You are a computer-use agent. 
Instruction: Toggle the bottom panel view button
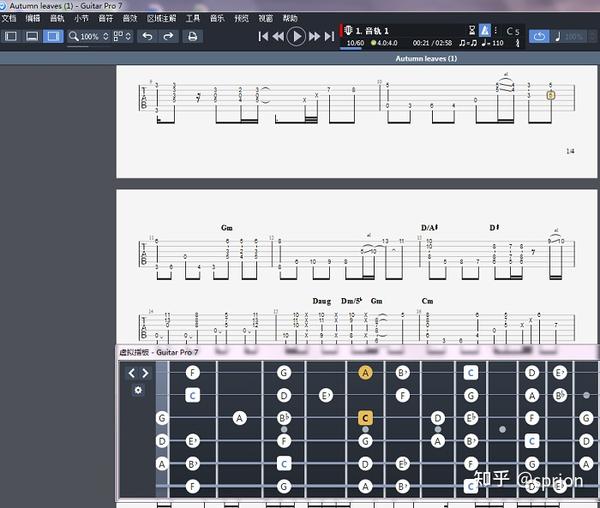pyautogui.click(x=32, y=36)
